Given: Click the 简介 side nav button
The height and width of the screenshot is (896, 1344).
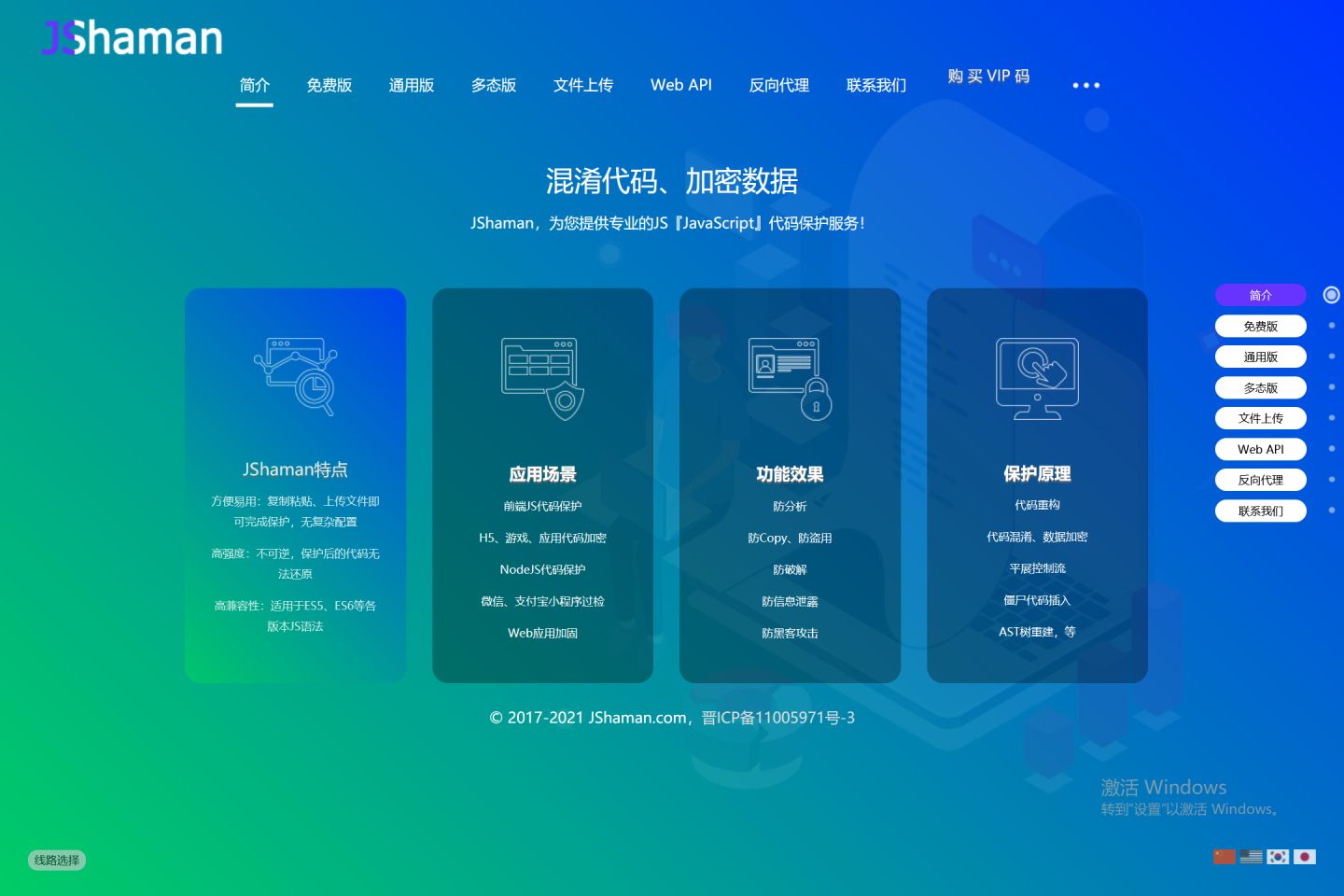Looking at the screenshot, I should tap(1261, 295).
